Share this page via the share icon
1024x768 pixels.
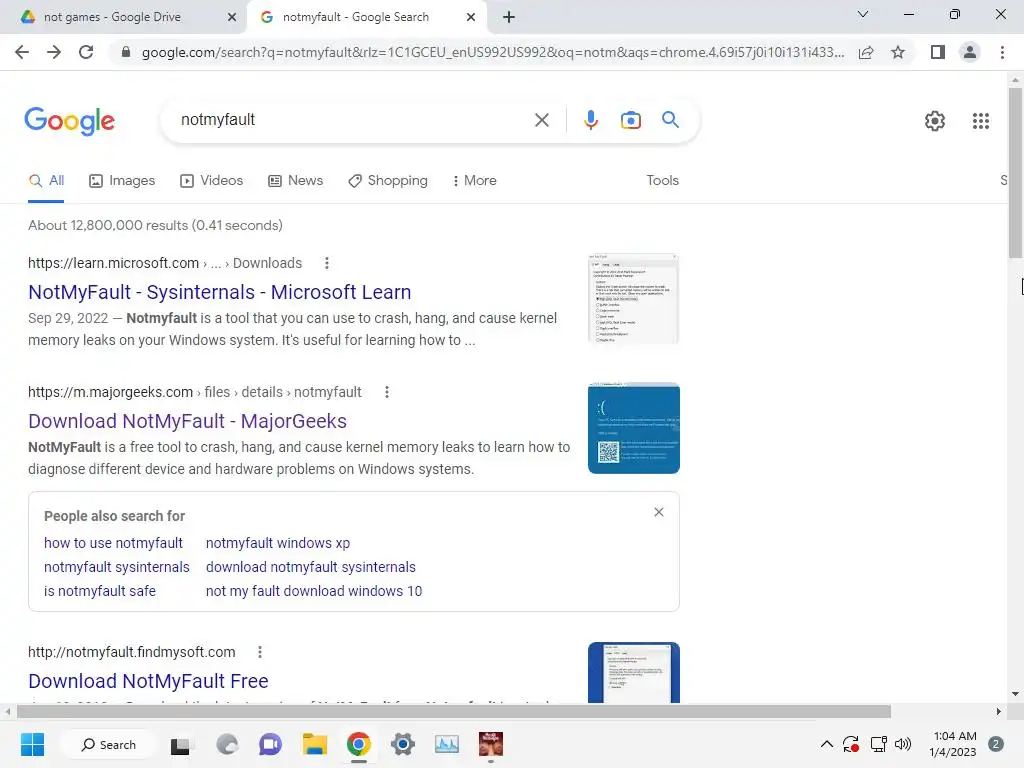866,52
